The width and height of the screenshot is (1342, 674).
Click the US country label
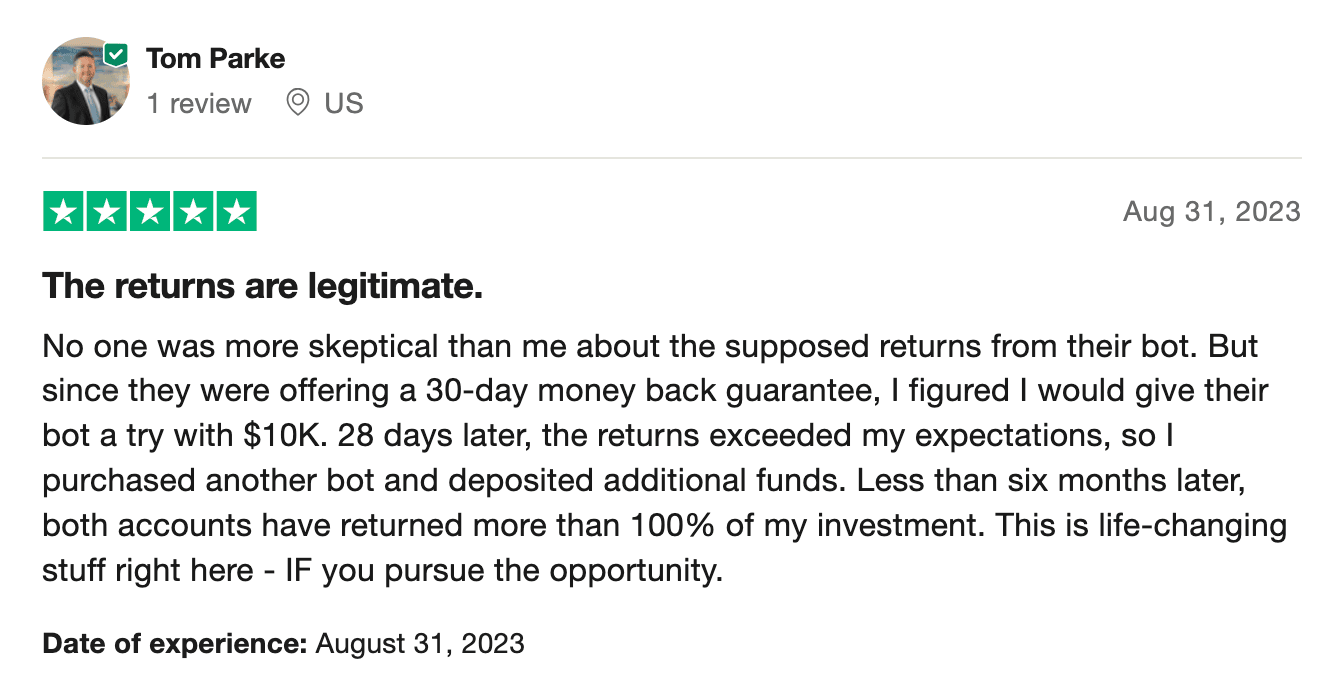(344, 103)
